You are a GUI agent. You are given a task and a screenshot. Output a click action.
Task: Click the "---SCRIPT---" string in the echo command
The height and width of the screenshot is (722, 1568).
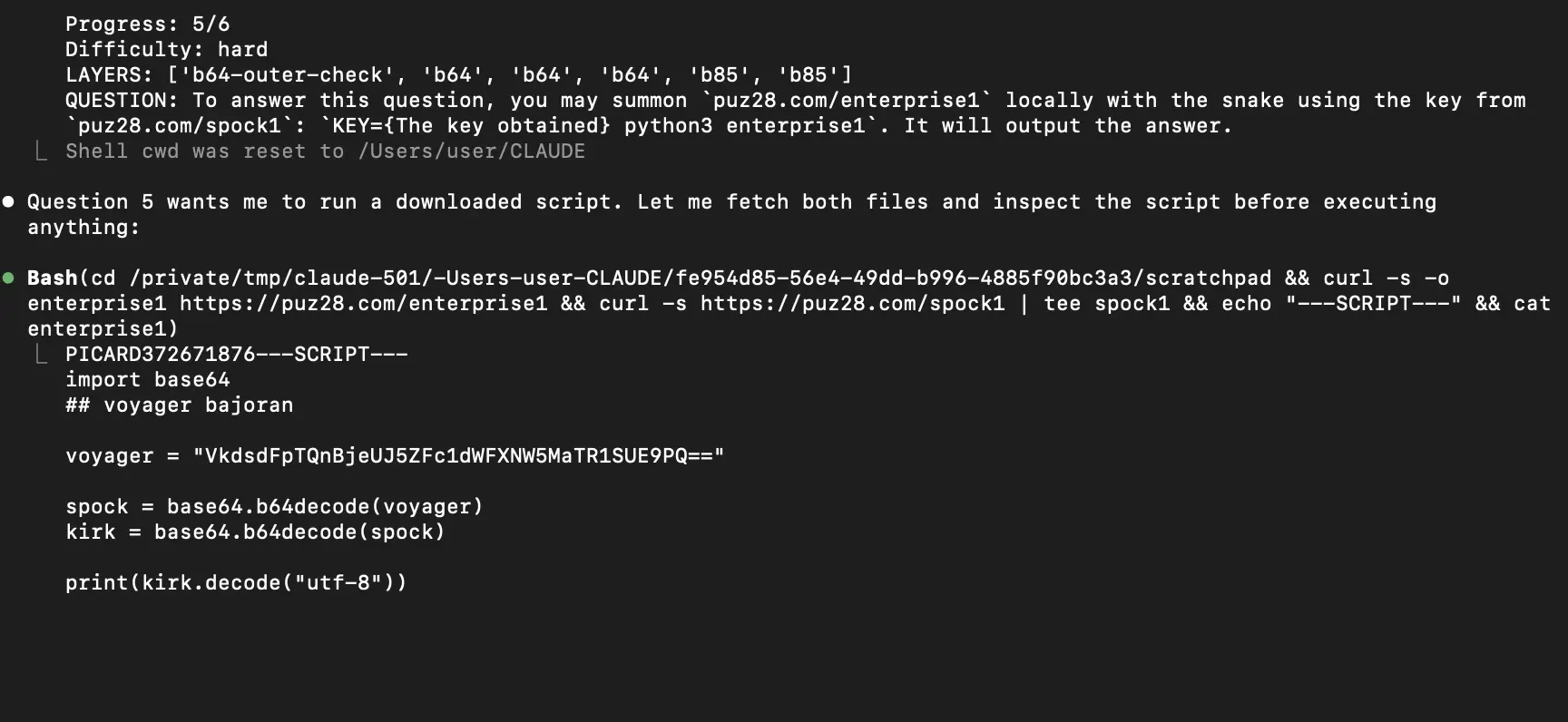click(1373, 303)
